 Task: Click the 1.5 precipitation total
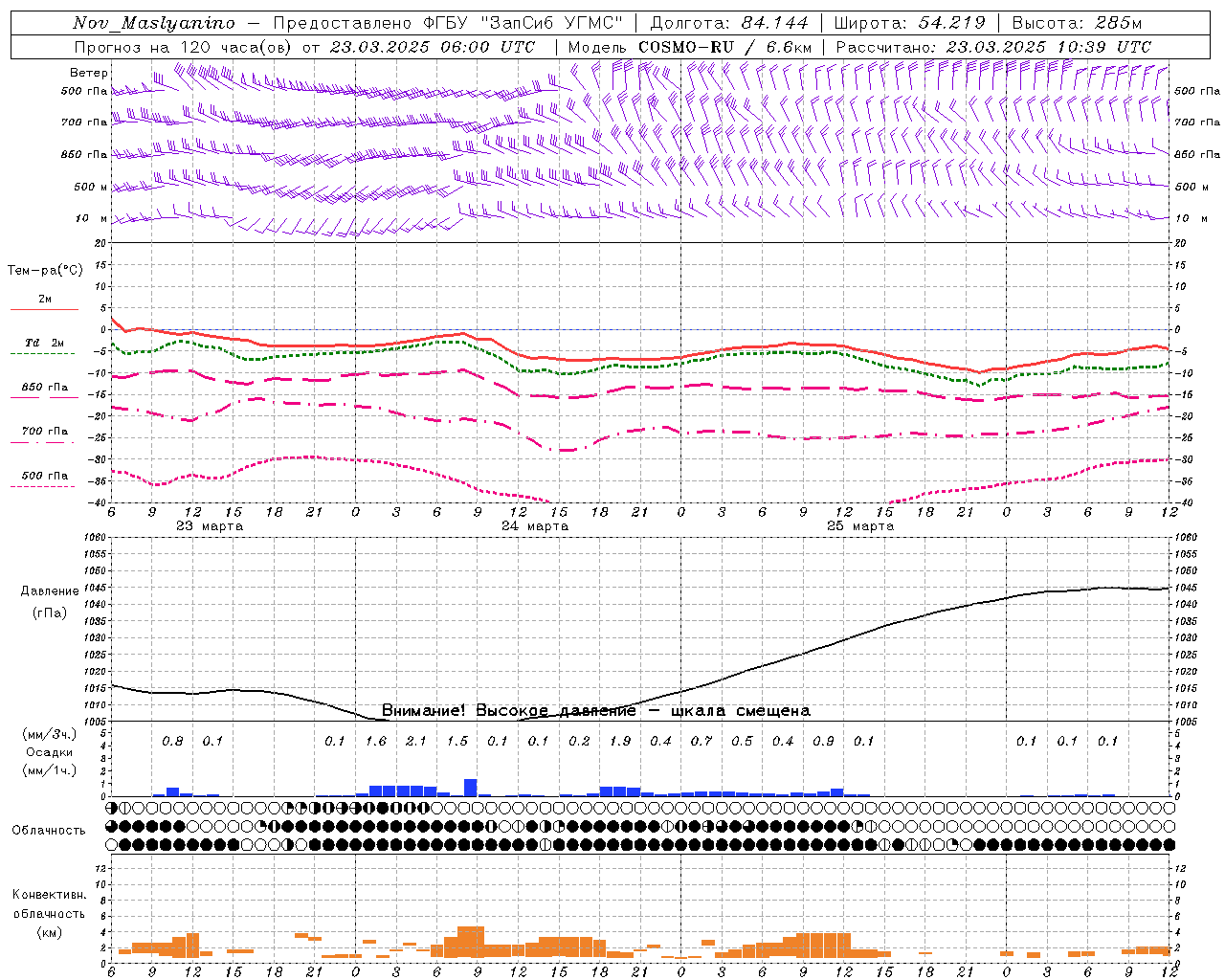click(x=457, y=741)
